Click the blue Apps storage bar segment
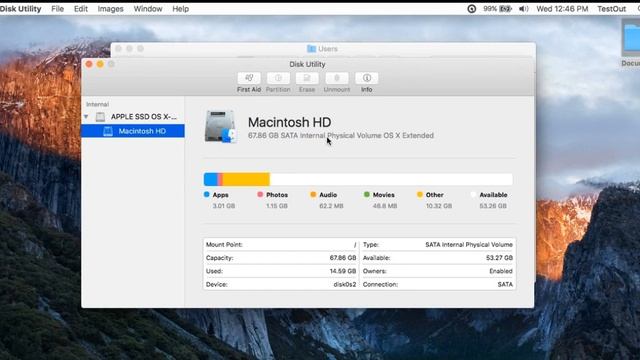 [x=211, y=179]
